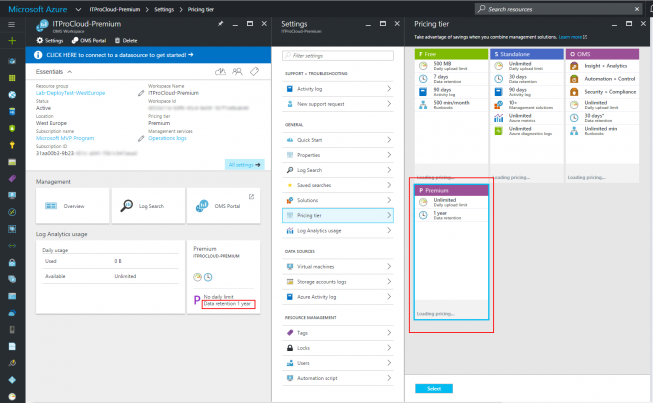Select the Premium pricing tier card
The height and width of the screenshot is (403, 653).
451,252
